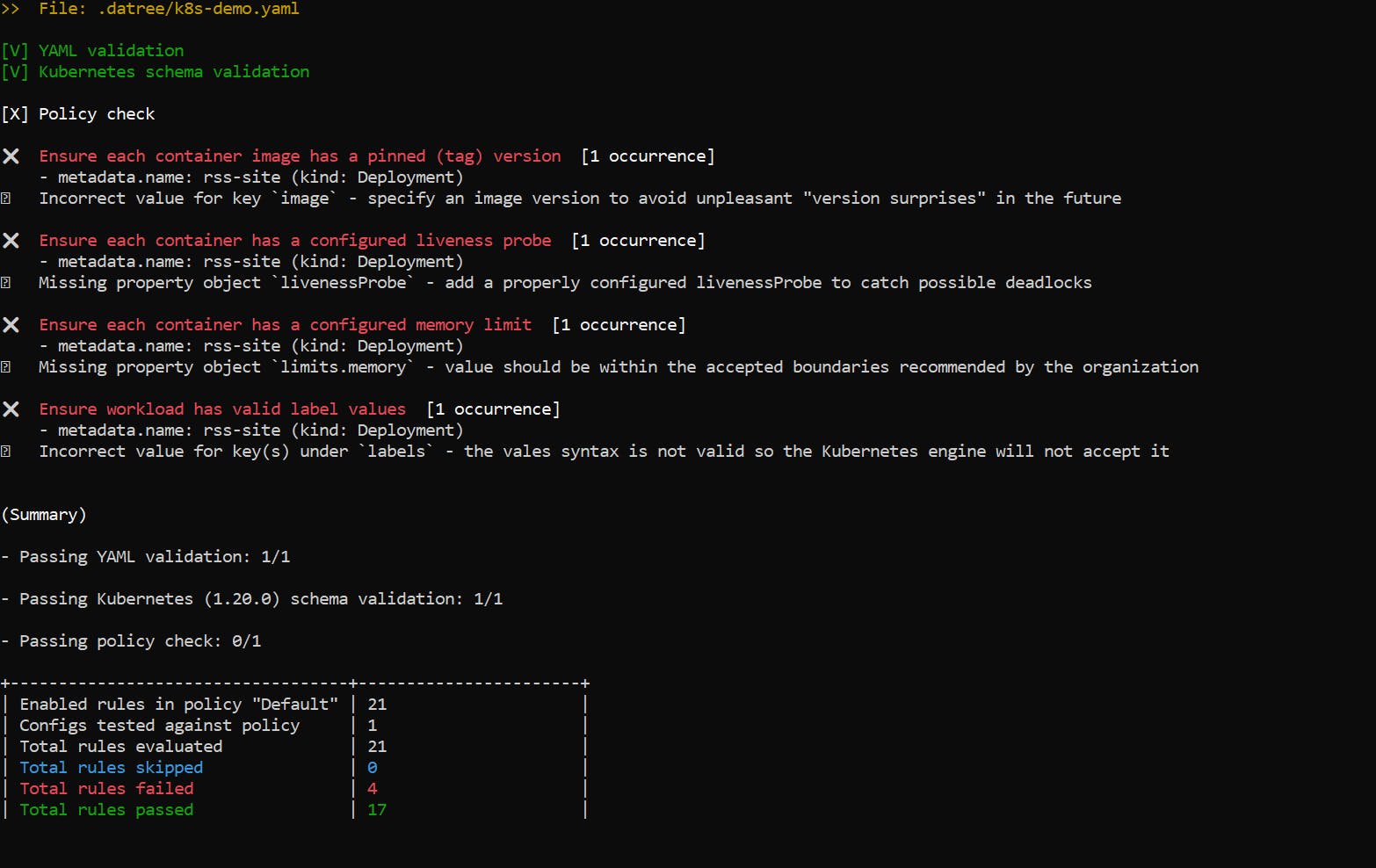The width and height of the screenshot is (1376, 868).
Task: Click 'Total rules passed' table row
Action: coord(294,810)
